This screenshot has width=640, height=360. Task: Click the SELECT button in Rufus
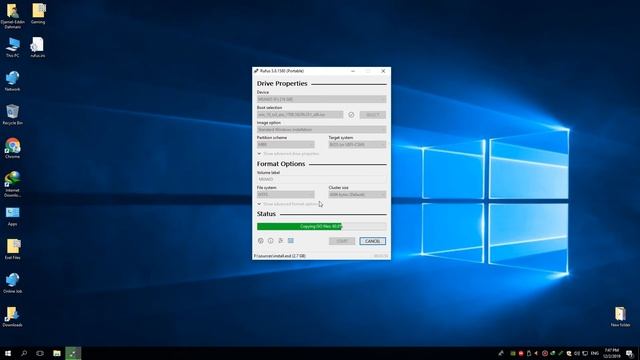click(373, 115)
